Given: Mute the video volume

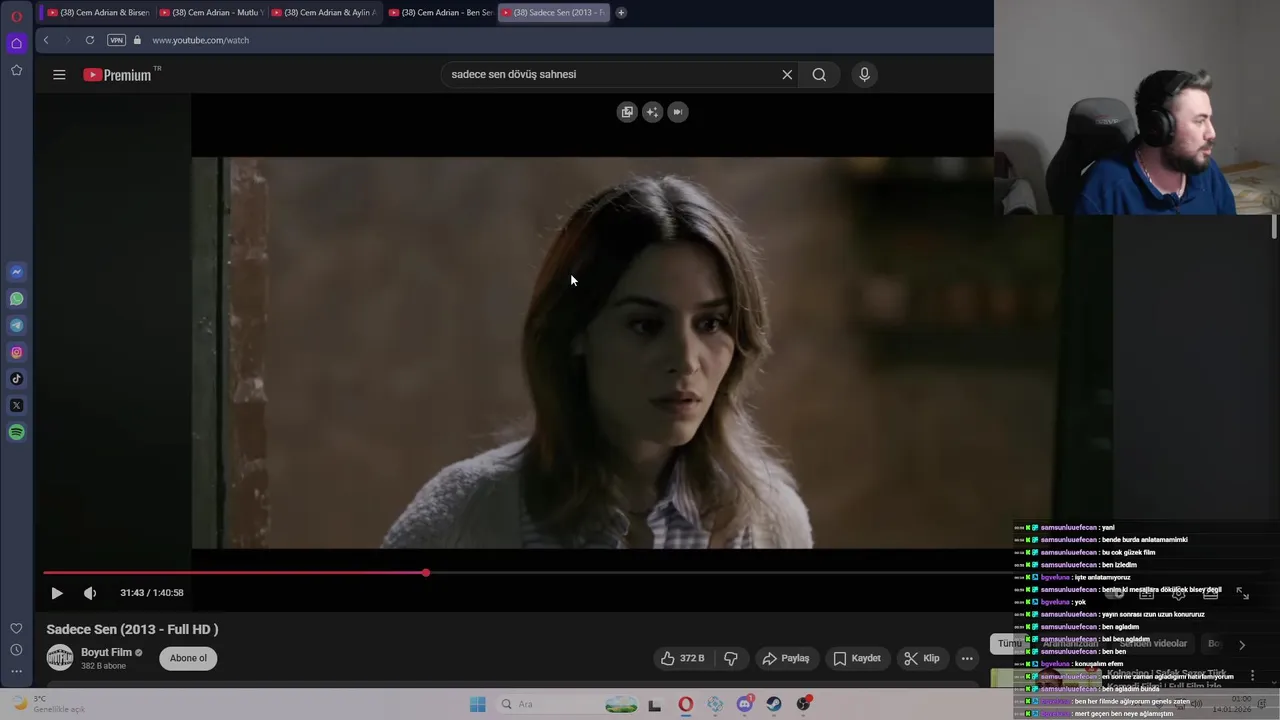Looking at the screenshot, I should point(90,593).
